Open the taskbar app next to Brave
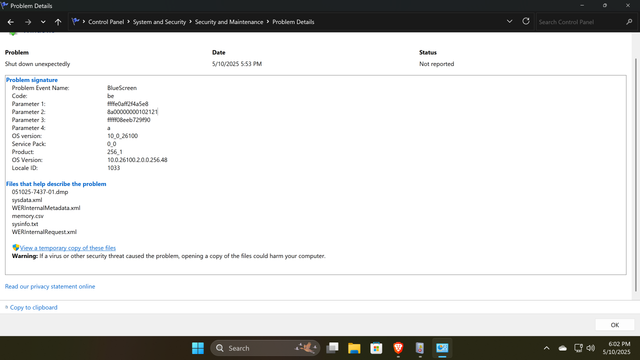Image resolution: width=640 pixels, height=360 pixels. pyautogui.click(x=420, y=348)
